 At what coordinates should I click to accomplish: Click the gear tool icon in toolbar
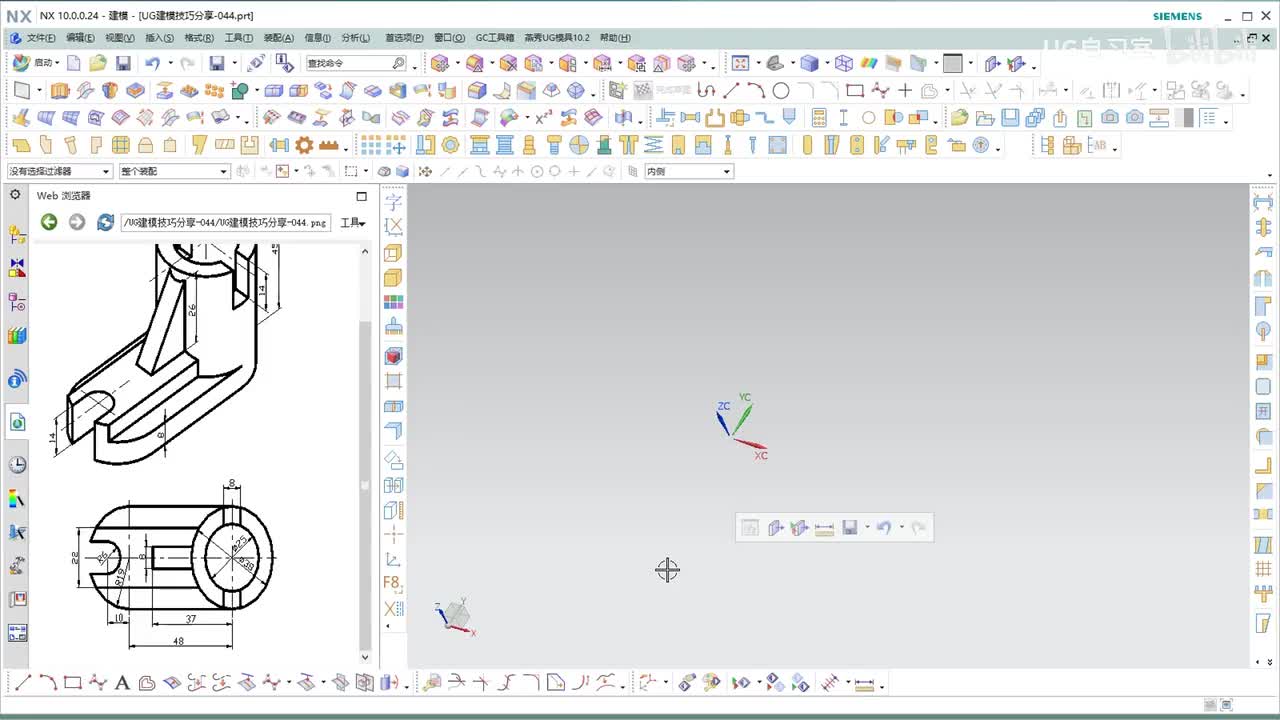point(304,145)
